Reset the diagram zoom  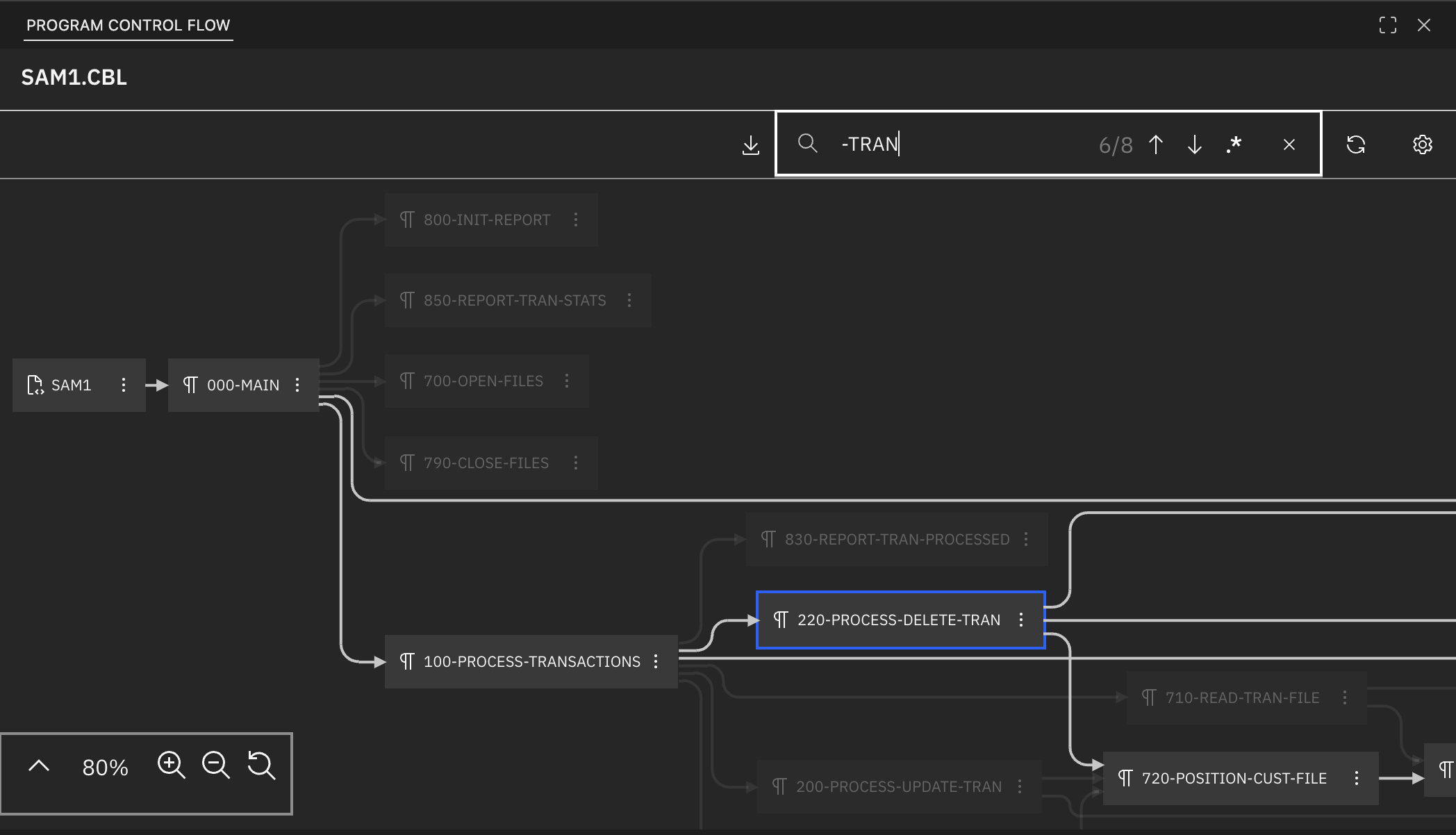261,765
